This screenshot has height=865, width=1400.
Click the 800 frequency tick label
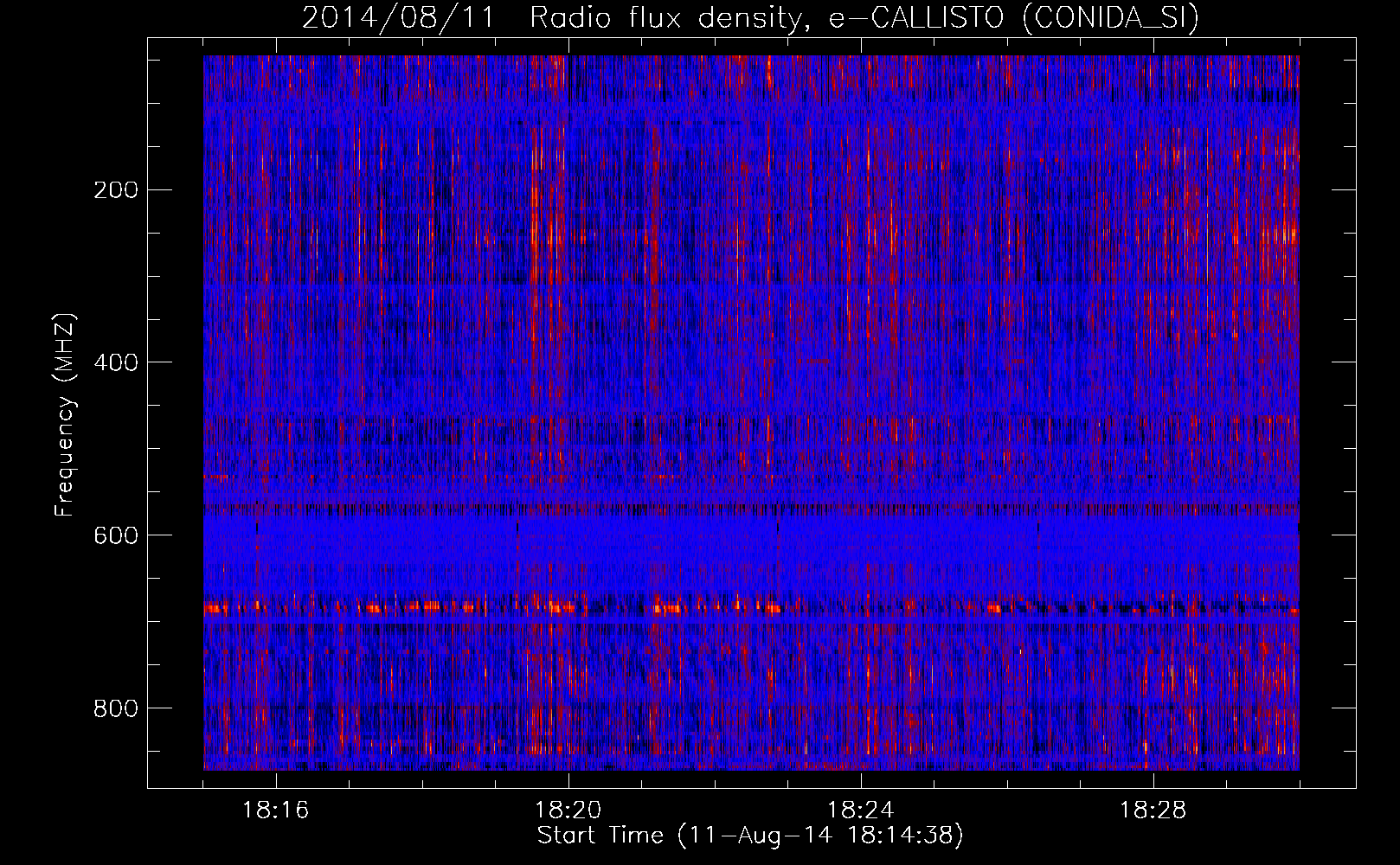pos(116,708)
